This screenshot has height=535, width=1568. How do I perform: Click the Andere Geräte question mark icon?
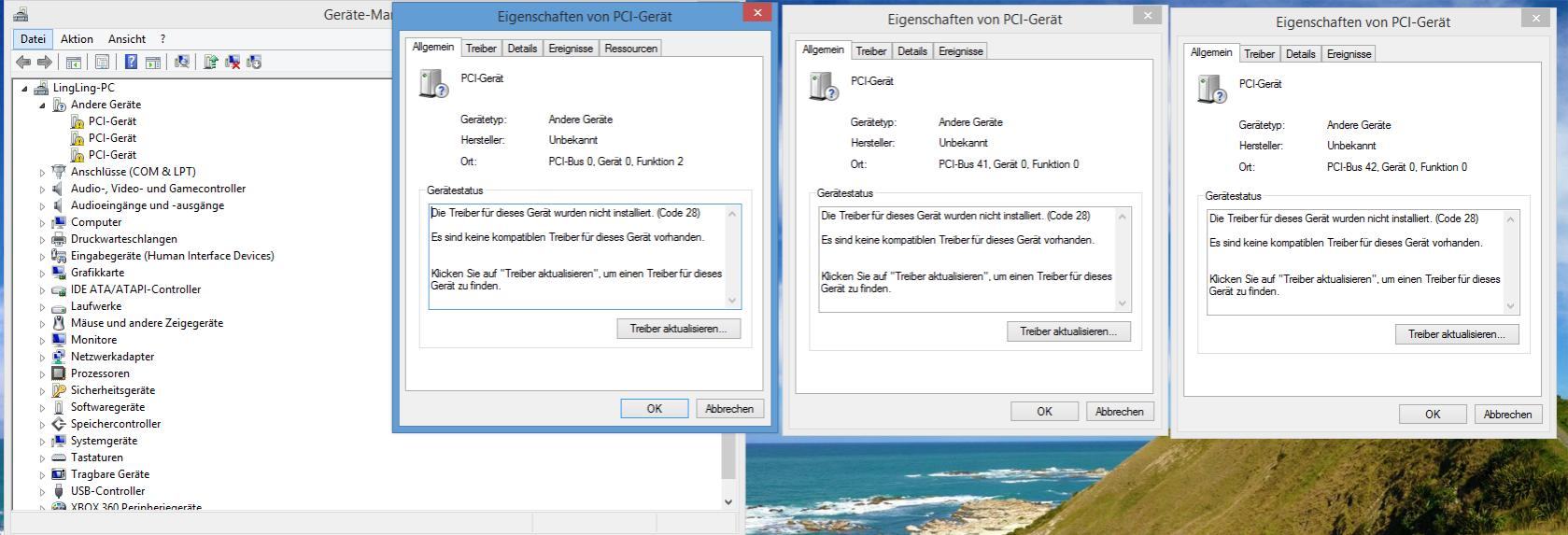(x=59, y=105)
